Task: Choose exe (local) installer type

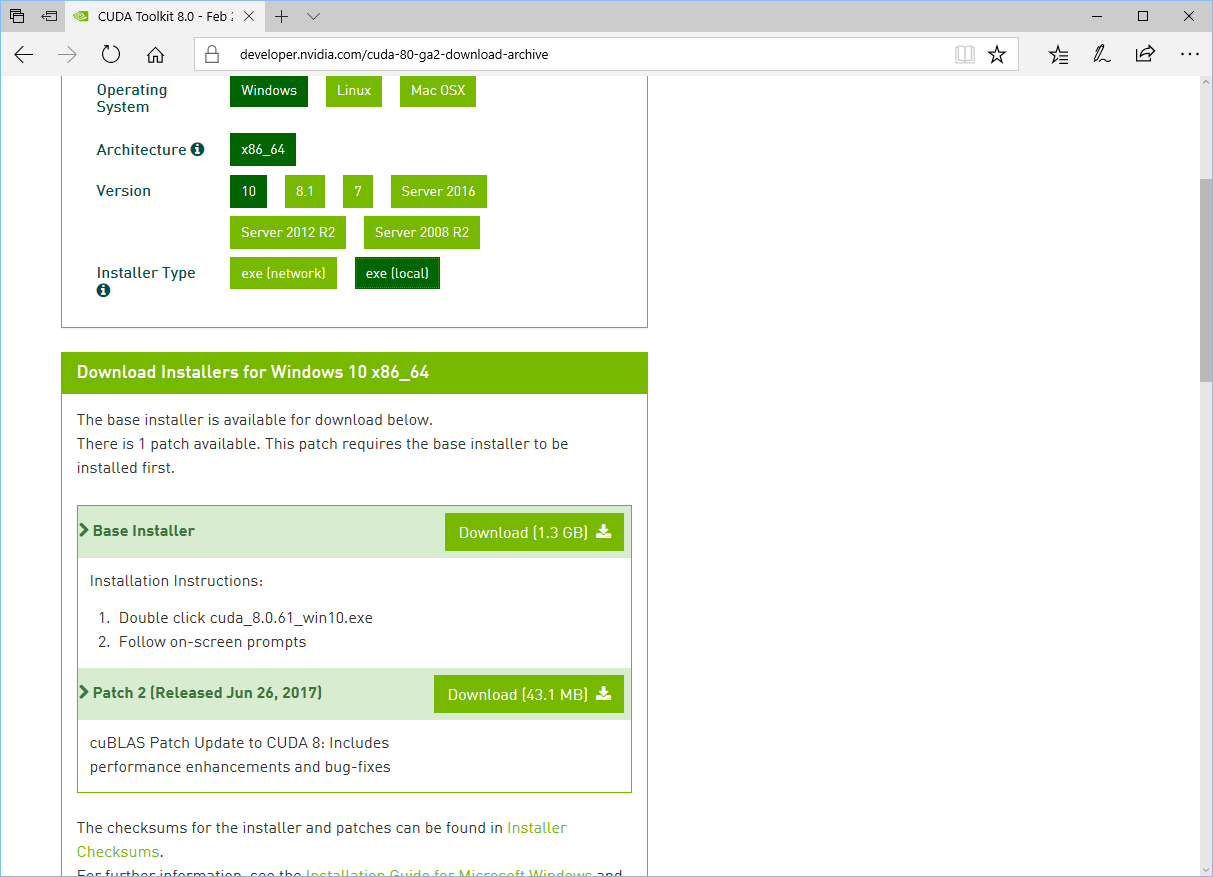Action: click(397, 273)
